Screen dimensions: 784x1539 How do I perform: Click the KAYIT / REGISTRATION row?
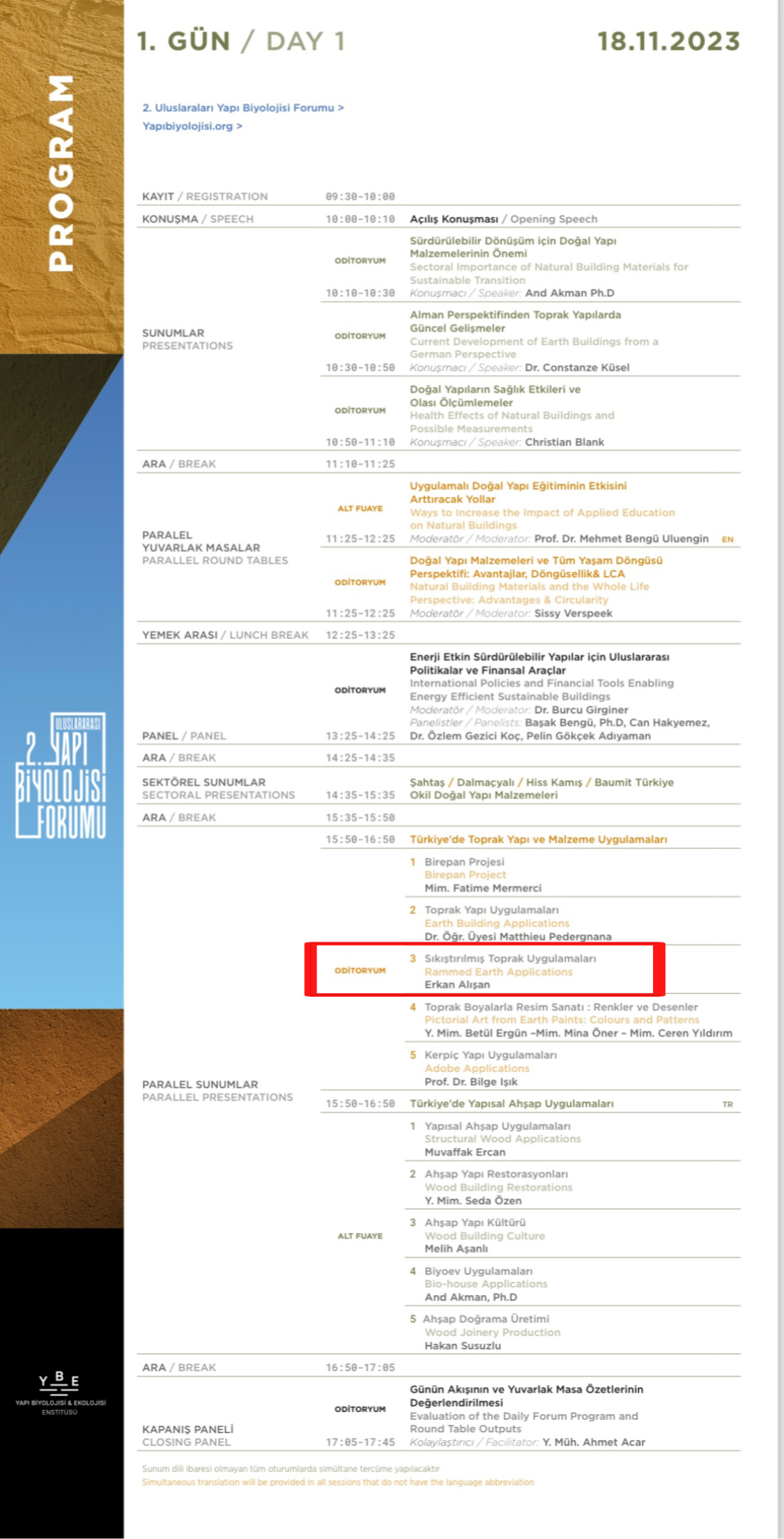coord(205,197)
